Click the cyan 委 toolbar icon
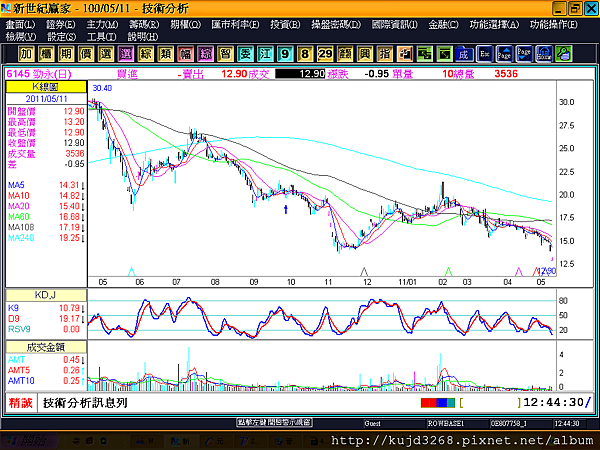This screenshot has width=600, height=450. click(x=245, y=54)
